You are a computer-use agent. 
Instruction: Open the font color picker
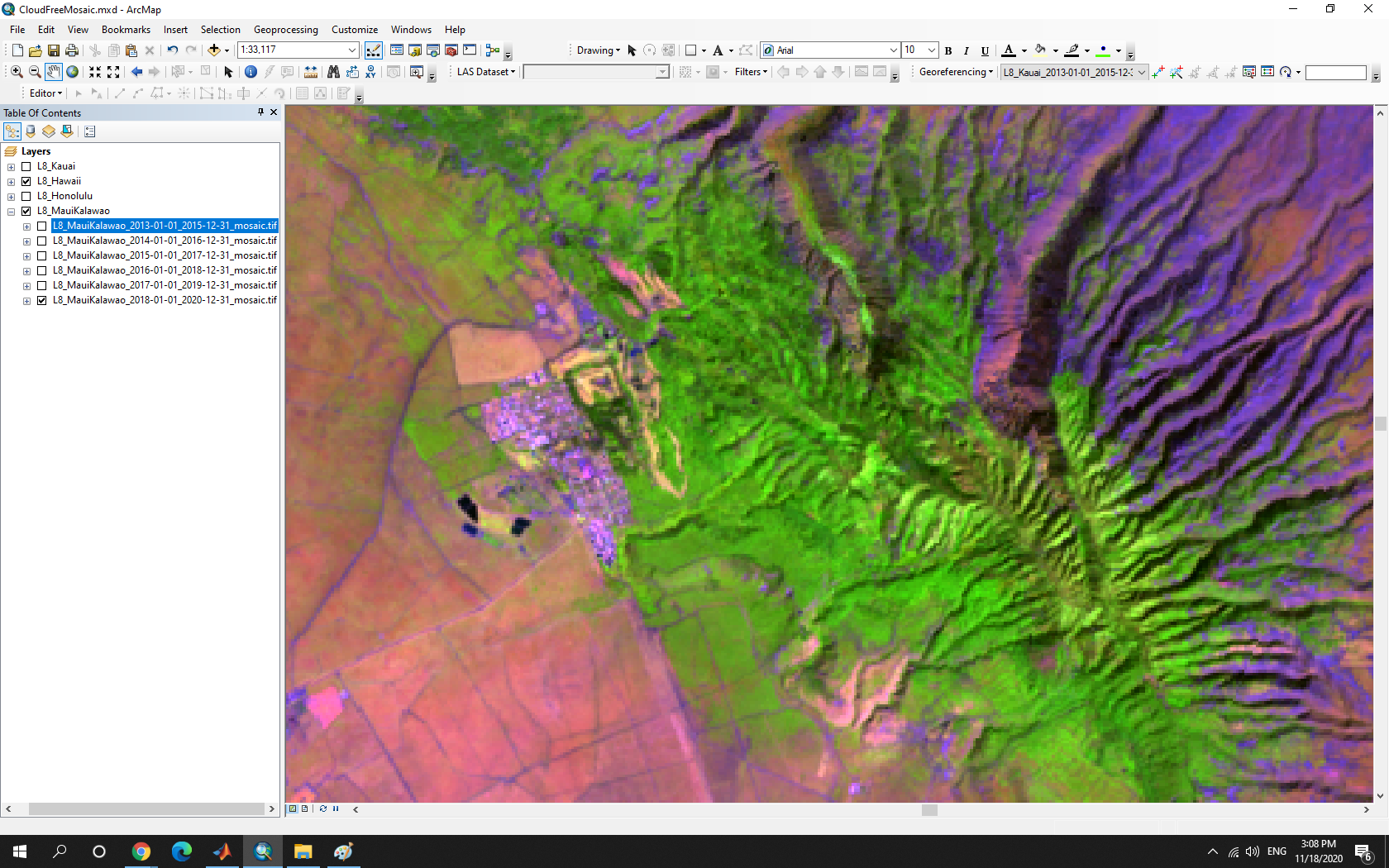click(1024, 50)
